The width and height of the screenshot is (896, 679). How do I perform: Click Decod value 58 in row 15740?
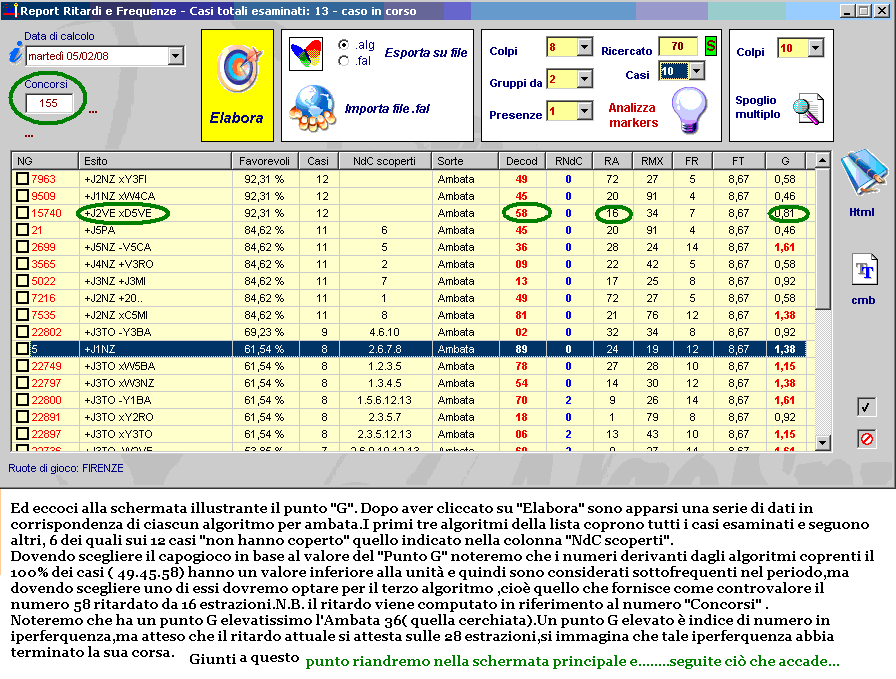click(521, 213)
